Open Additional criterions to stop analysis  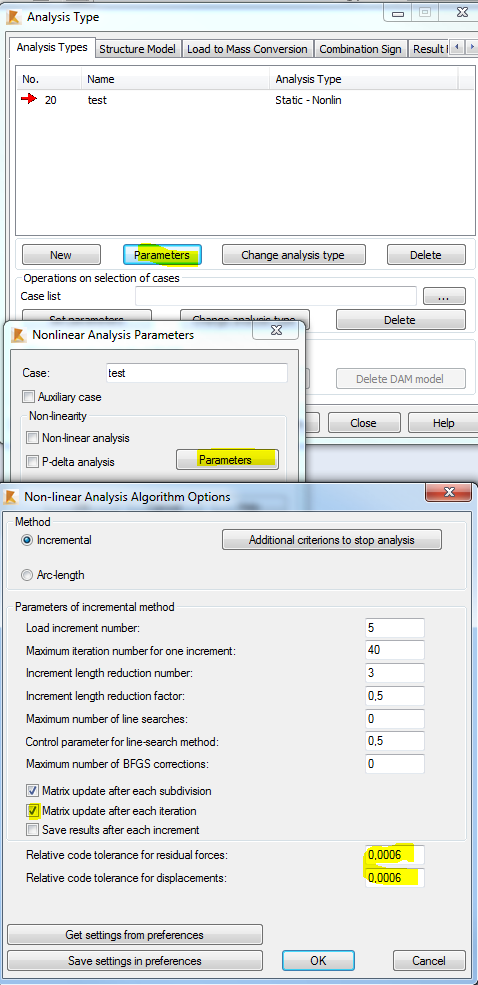click(332, 540)
